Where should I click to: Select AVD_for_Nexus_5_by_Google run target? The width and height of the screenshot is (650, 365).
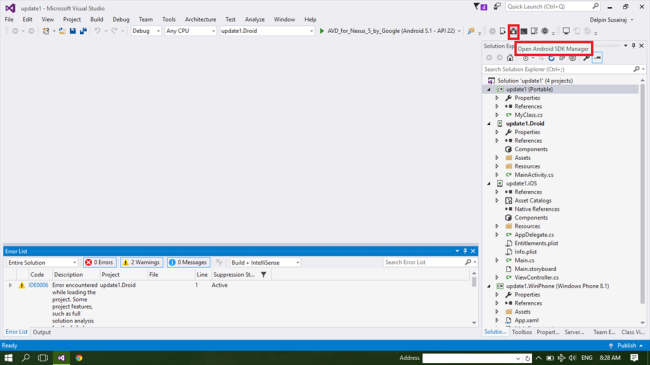391,31
